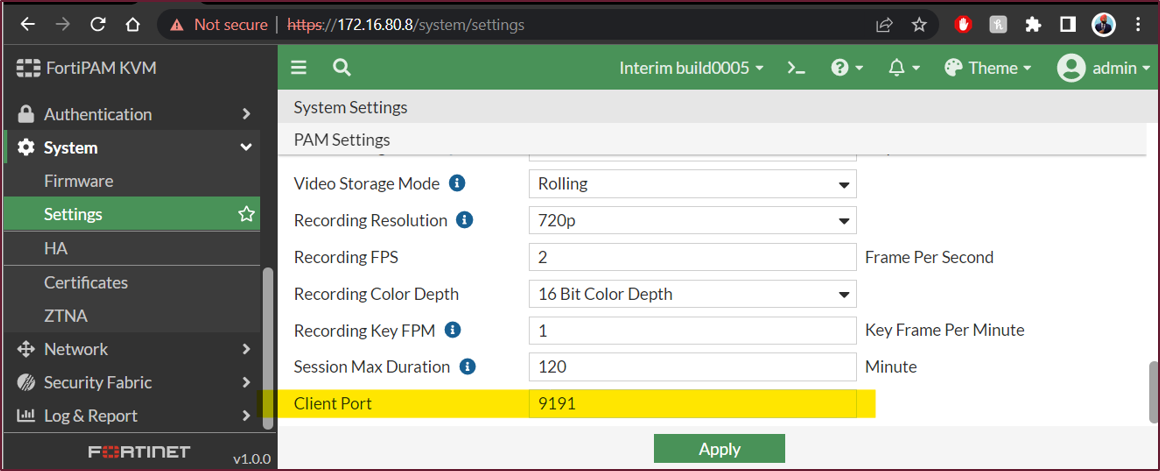Viewport: 1160px width, 471px height.
Task: Expand the Authentication sidebar menu
Action: coord(130,114)
